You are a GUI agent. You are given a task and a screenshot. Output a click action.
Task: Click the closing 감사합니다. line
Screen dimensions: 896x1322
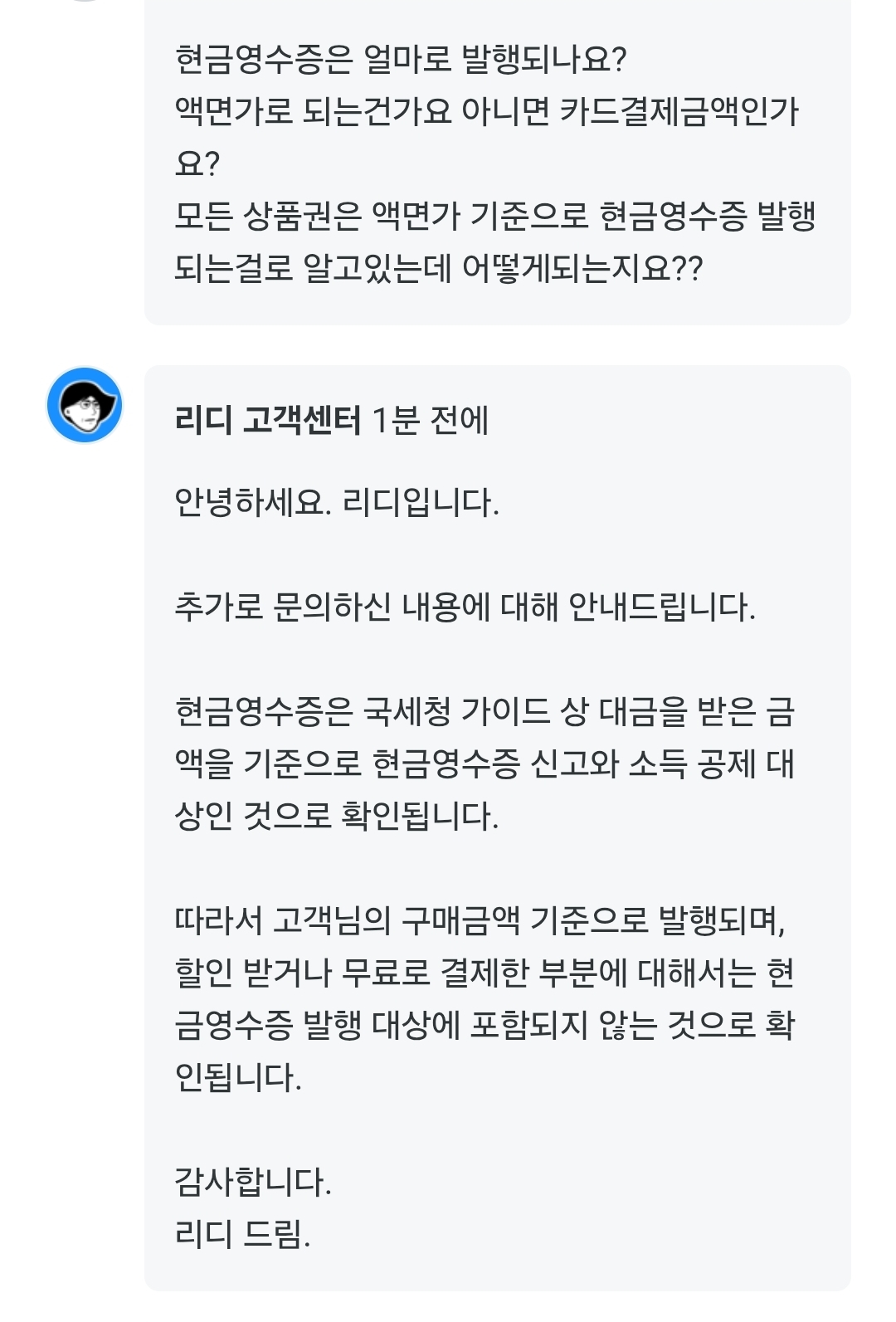(253, 1183)
